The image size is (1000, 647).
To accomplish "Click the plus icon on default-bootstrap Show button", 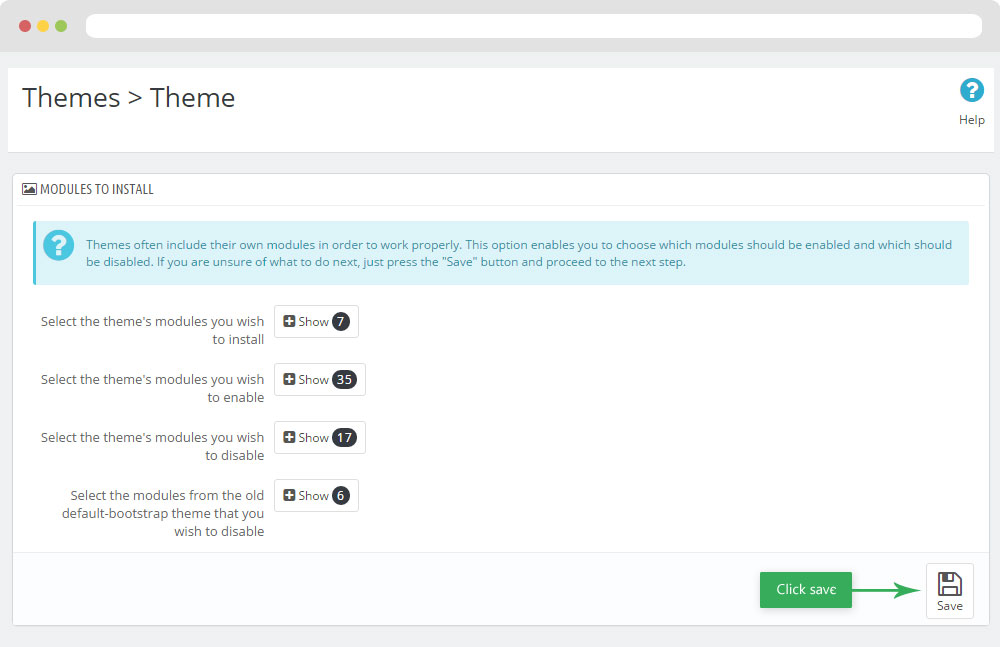I will (x=289, y=496).
